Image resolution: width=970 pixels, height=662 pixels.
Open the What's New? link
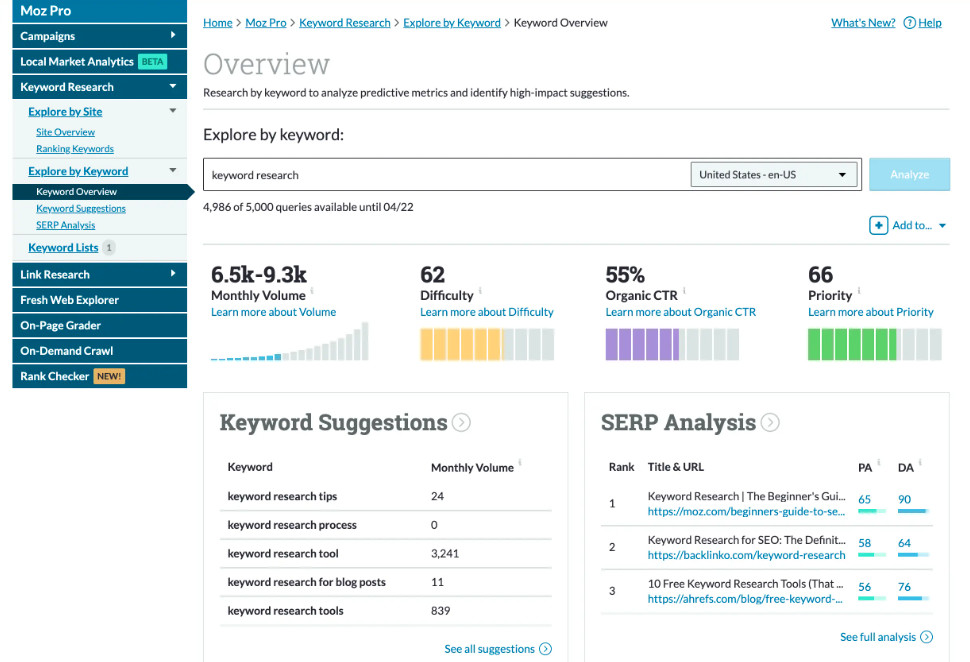(863, 23)
